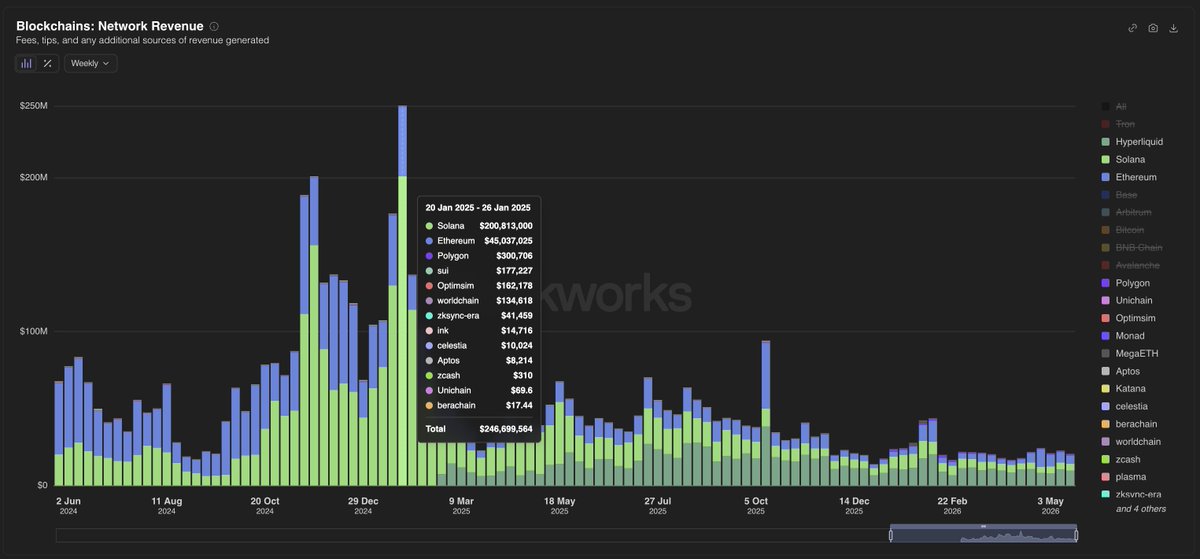The image size is (1200, 559).
Task: Toggle the celestia legend entry
Action: click(x=1124, y=406)
